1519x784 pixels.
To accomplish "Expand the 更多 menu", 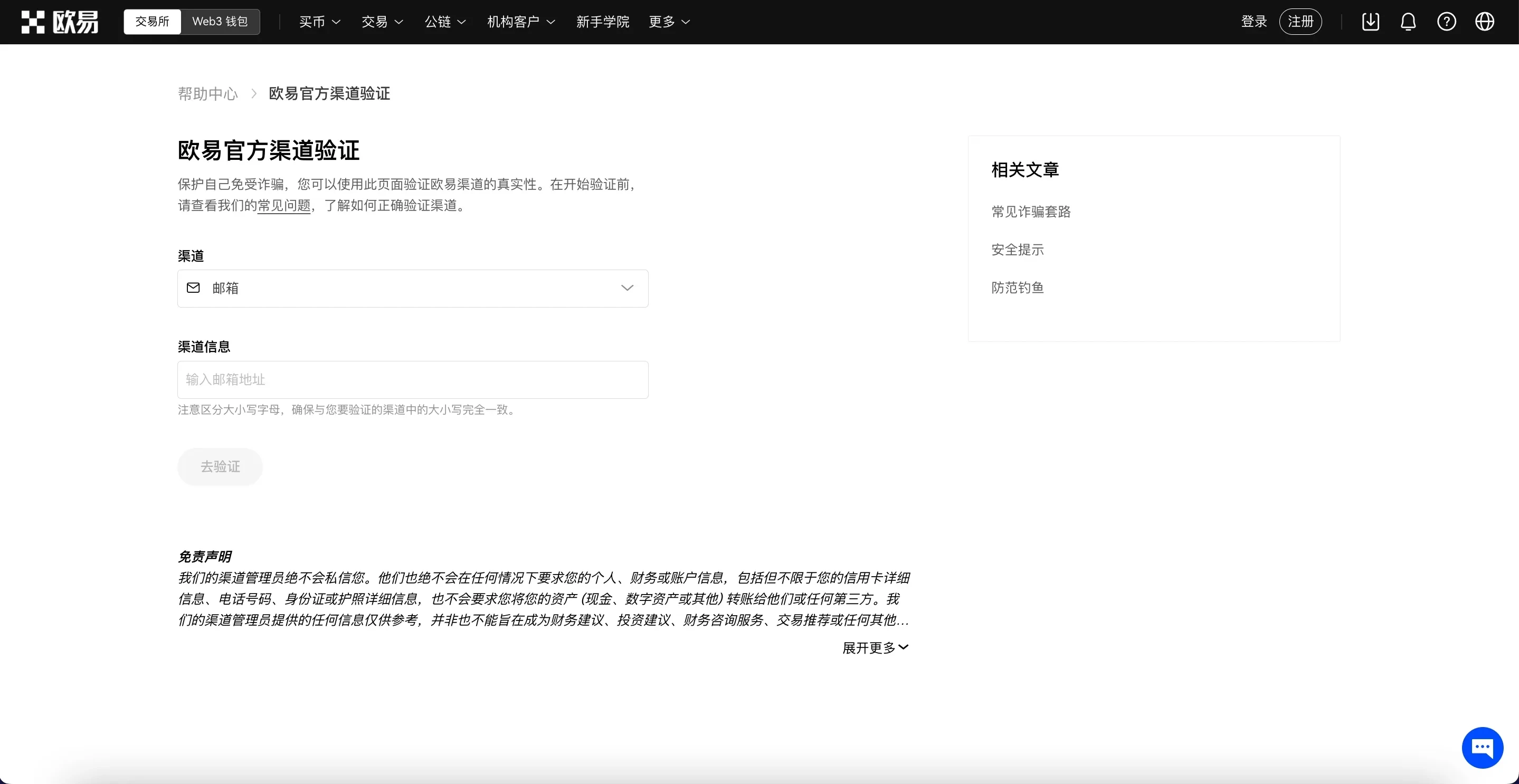I will pos(669,22).
